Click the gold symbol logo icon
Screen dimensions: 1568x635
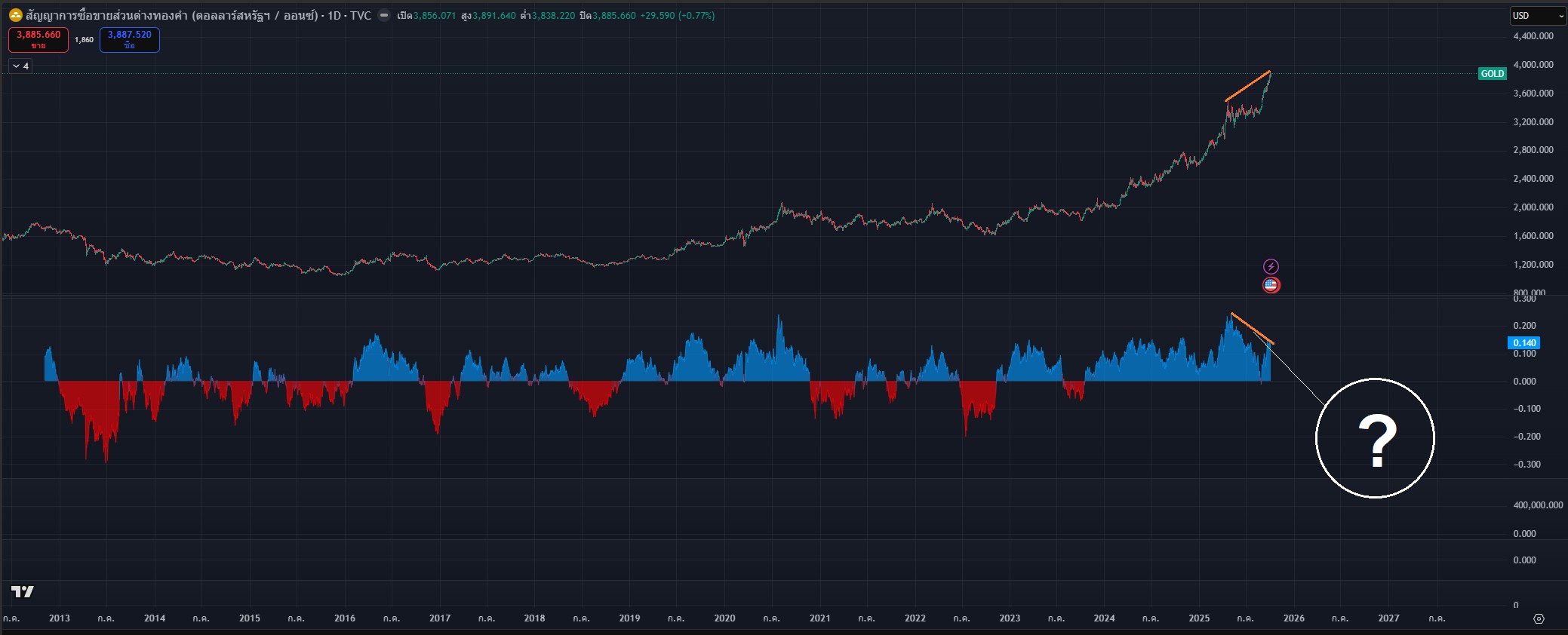pos(15,15)
